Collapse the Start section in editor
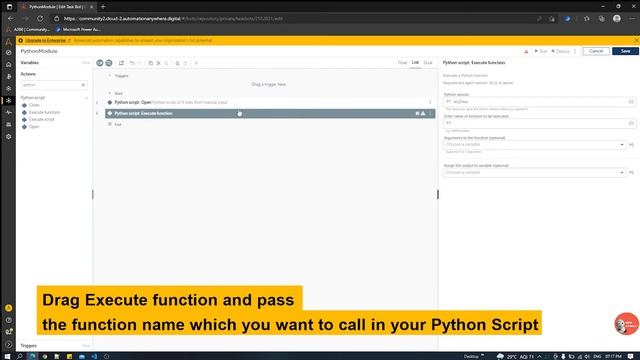The width and height of the screenshot is (640, 360). 110,93
